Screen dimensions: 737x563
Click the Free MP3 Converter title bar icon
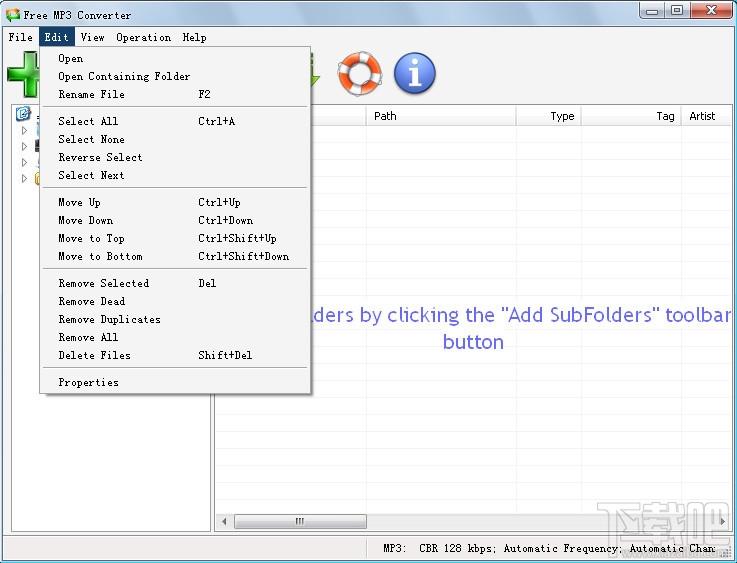13,15
